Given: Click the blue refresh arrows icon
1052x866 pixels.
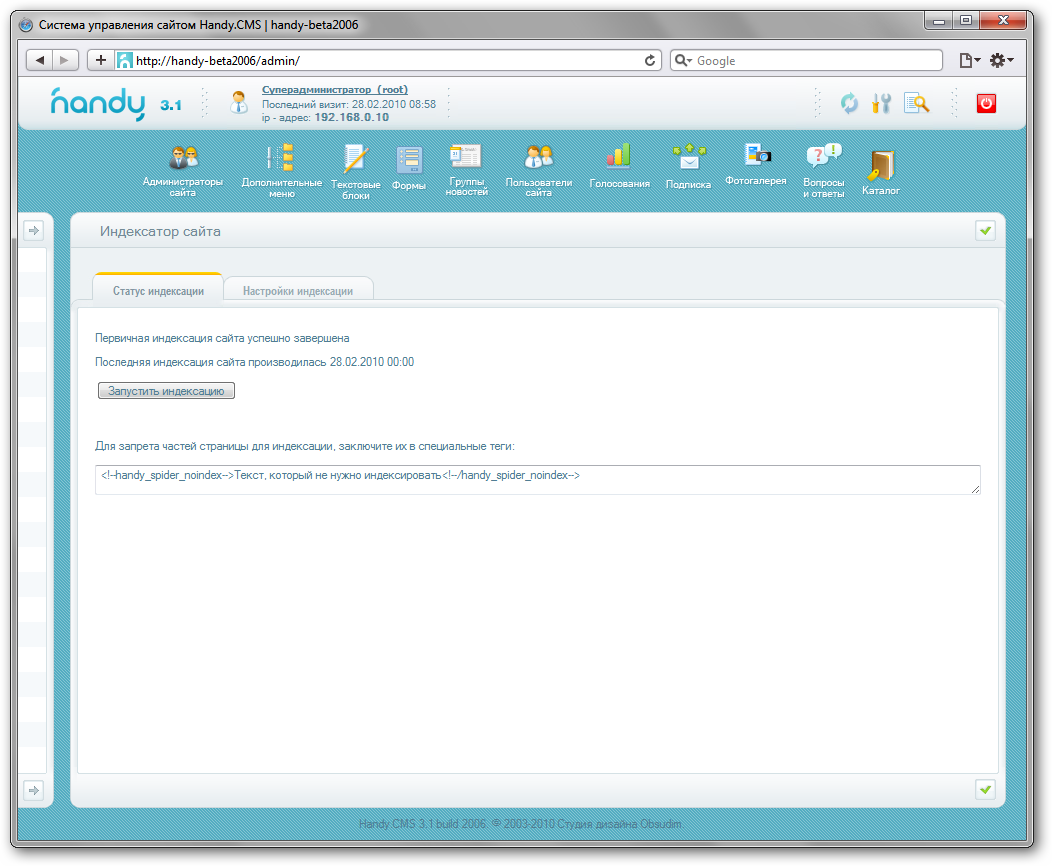Looking at the screenshot, I should click(849, 103).
